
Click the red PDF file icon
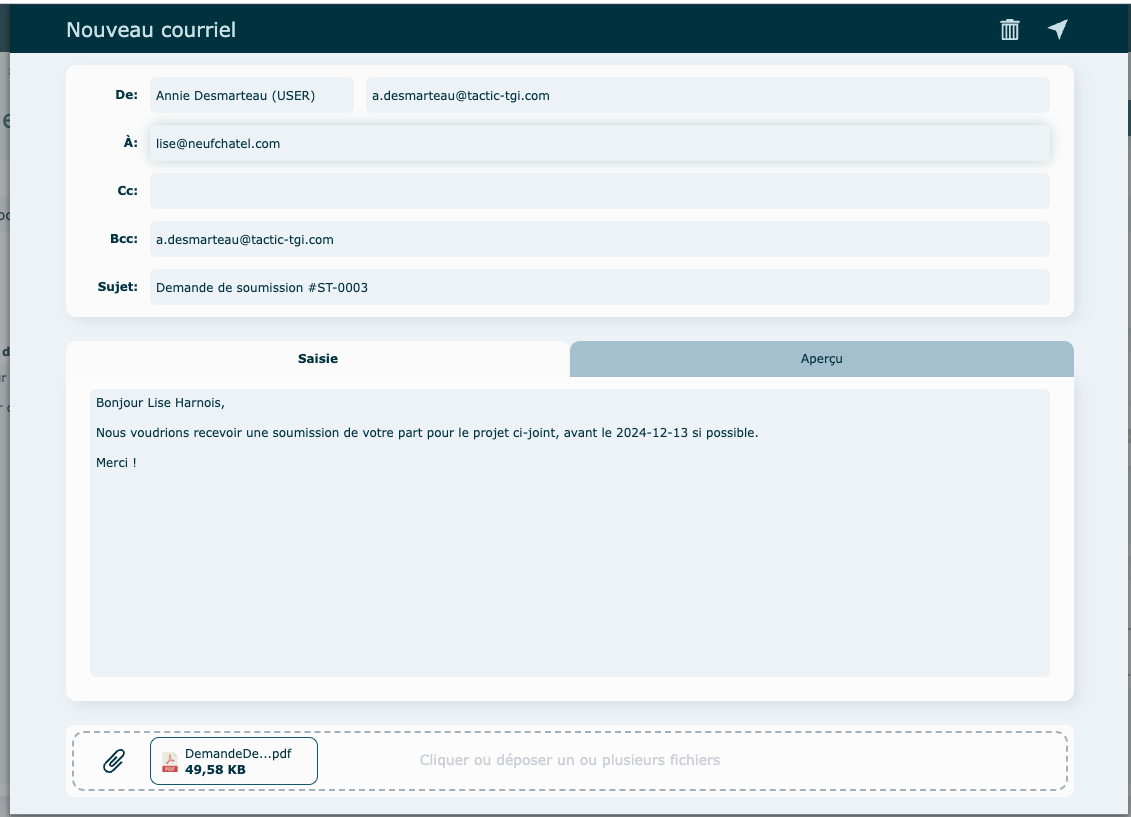pyautogui.click(x=170, y=762)
